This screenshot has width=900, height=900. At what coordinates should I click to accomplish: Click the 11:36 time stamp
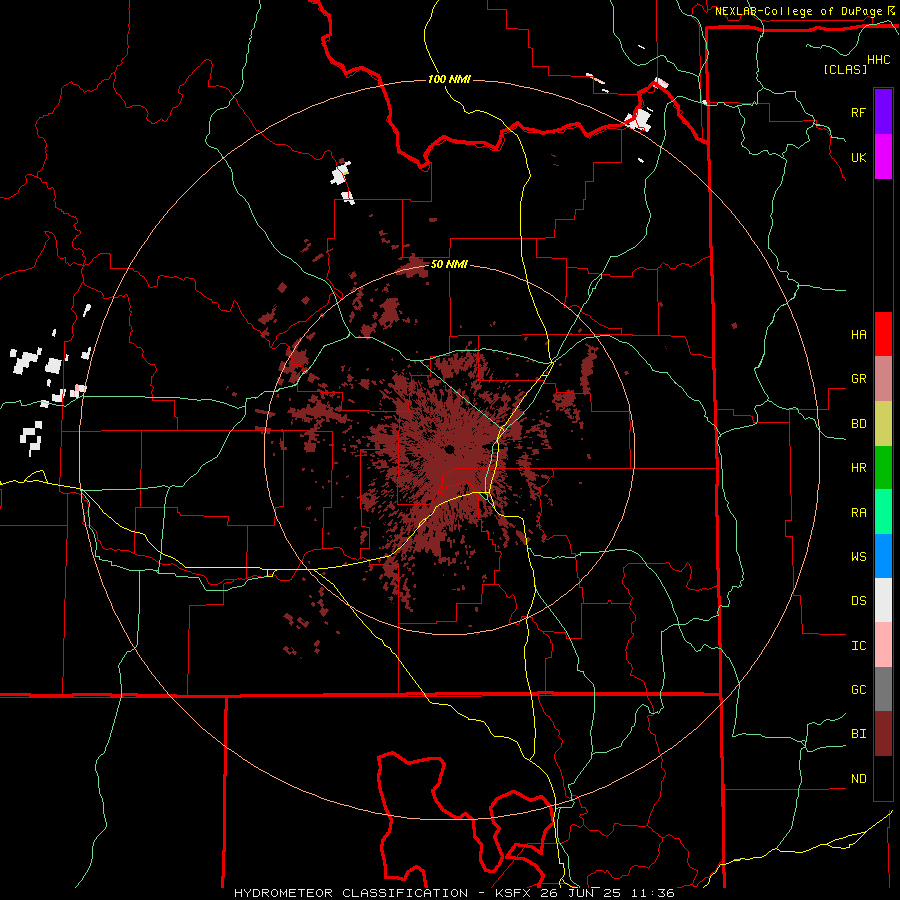[653, 893]
